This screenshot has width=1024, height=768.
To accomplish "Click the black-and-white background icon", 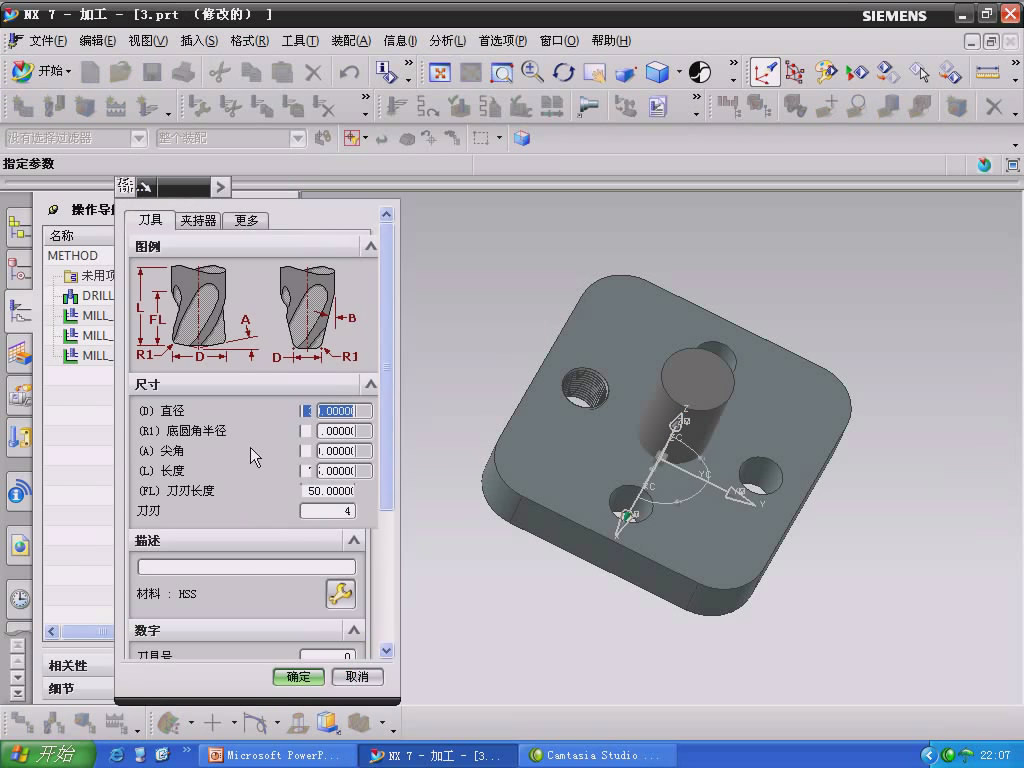I will click(699, 72).
